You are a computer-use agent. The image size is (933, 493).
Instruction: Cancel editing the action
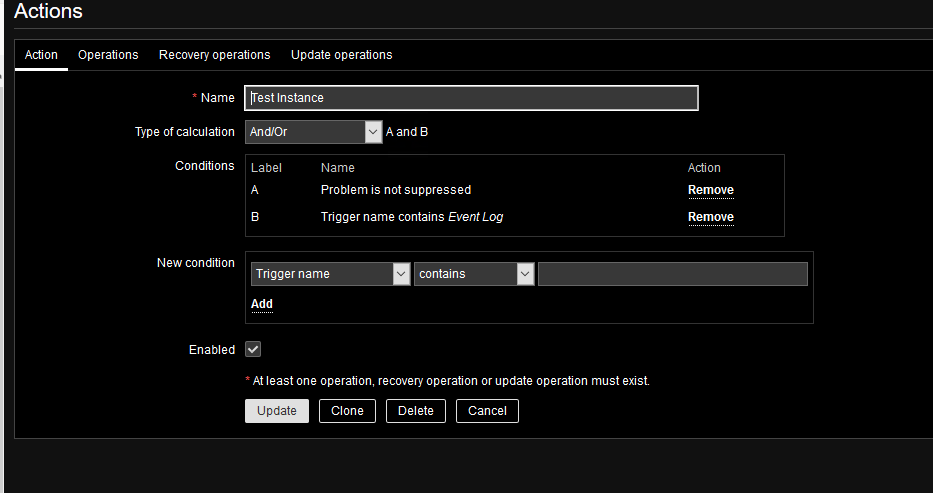pyautogui.click(x=487, y=411)
